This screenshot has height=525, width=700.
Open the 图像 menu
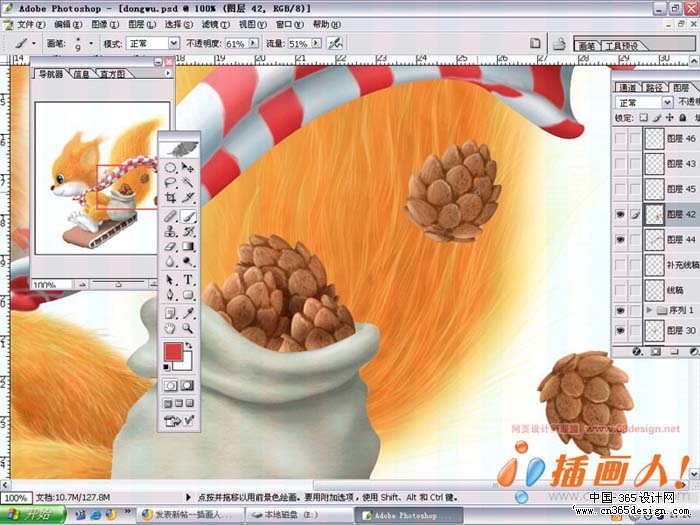(105, 25)
